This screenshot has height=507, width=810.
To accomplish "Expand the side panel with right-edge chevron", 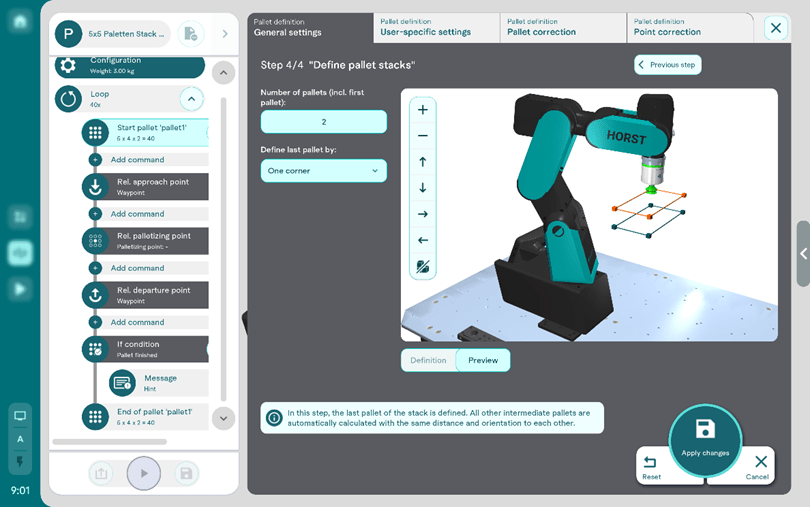I will 803,254.
